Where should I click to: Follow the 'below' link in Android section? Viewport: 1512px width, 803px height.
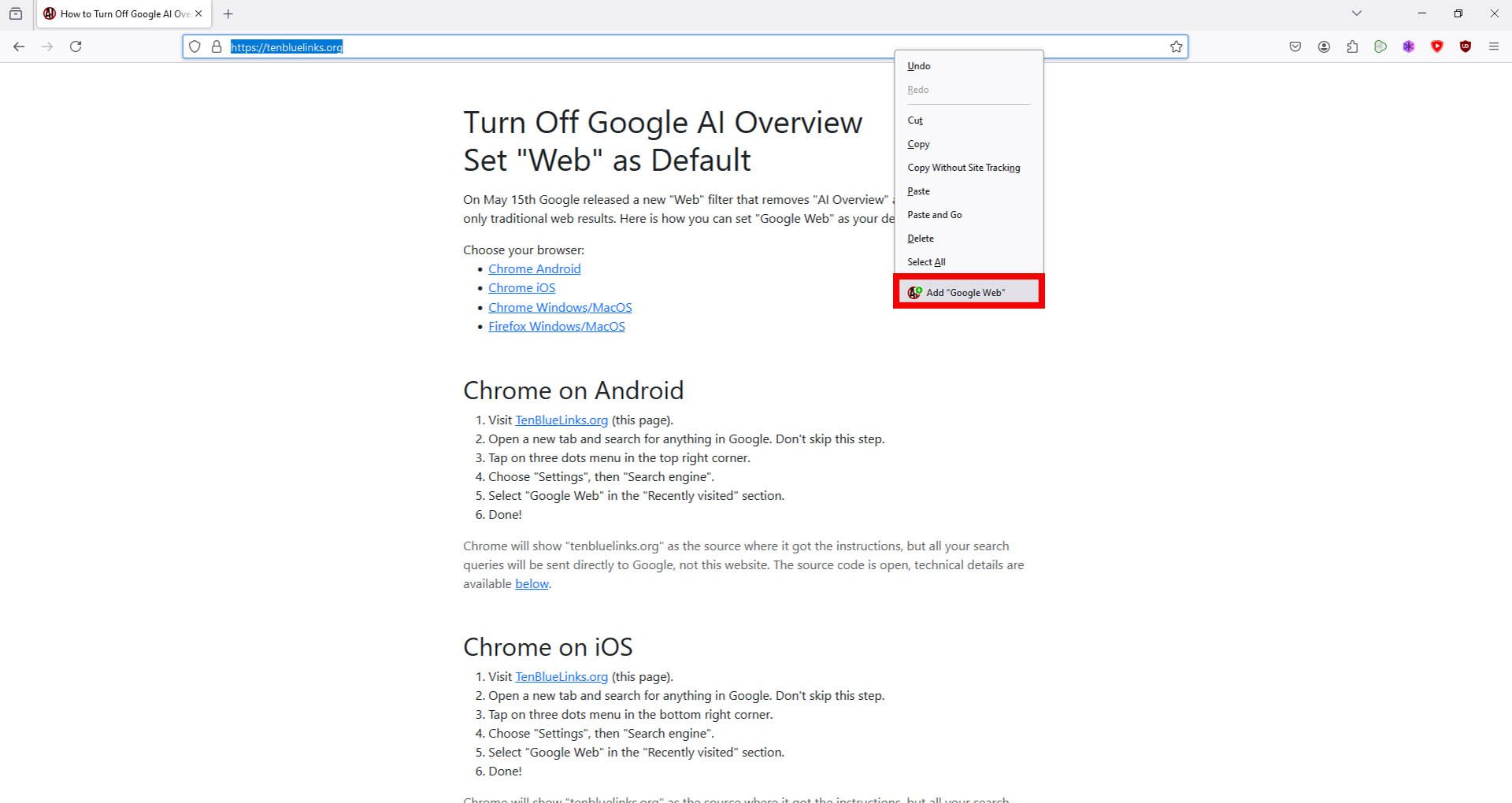coord(532,584)
